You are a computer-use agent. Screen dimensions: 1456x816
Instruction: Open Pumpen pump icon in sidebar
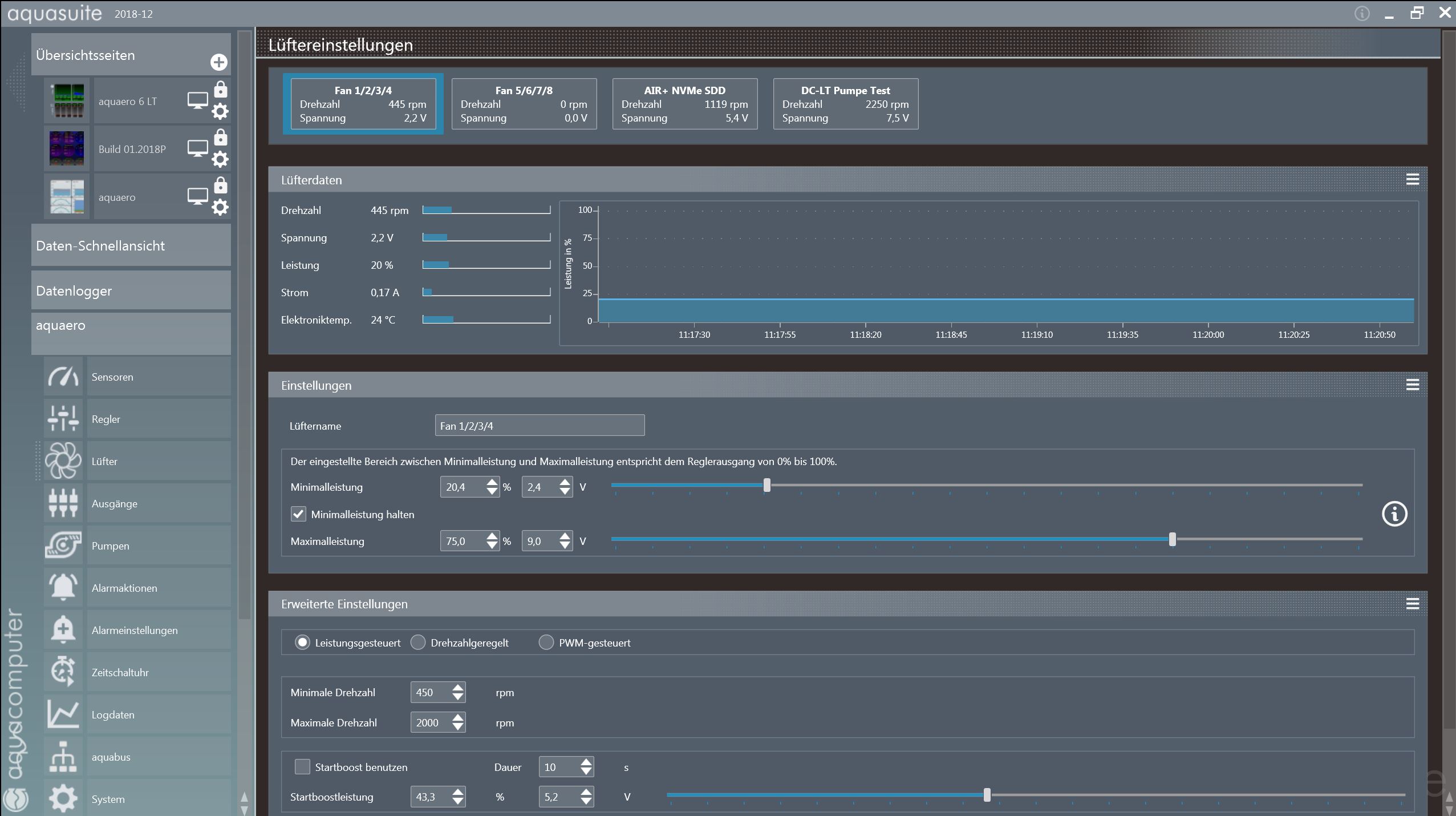coord(63,546)
